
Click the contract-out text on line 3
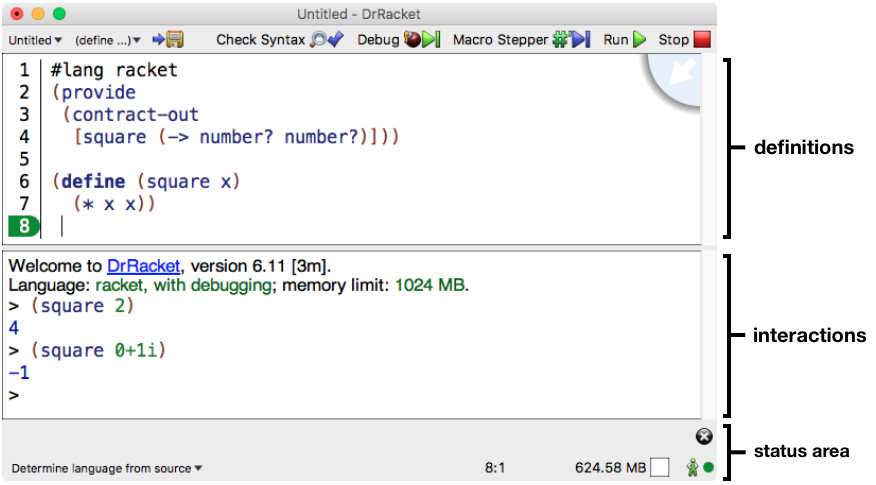click(x=135, y=115)
